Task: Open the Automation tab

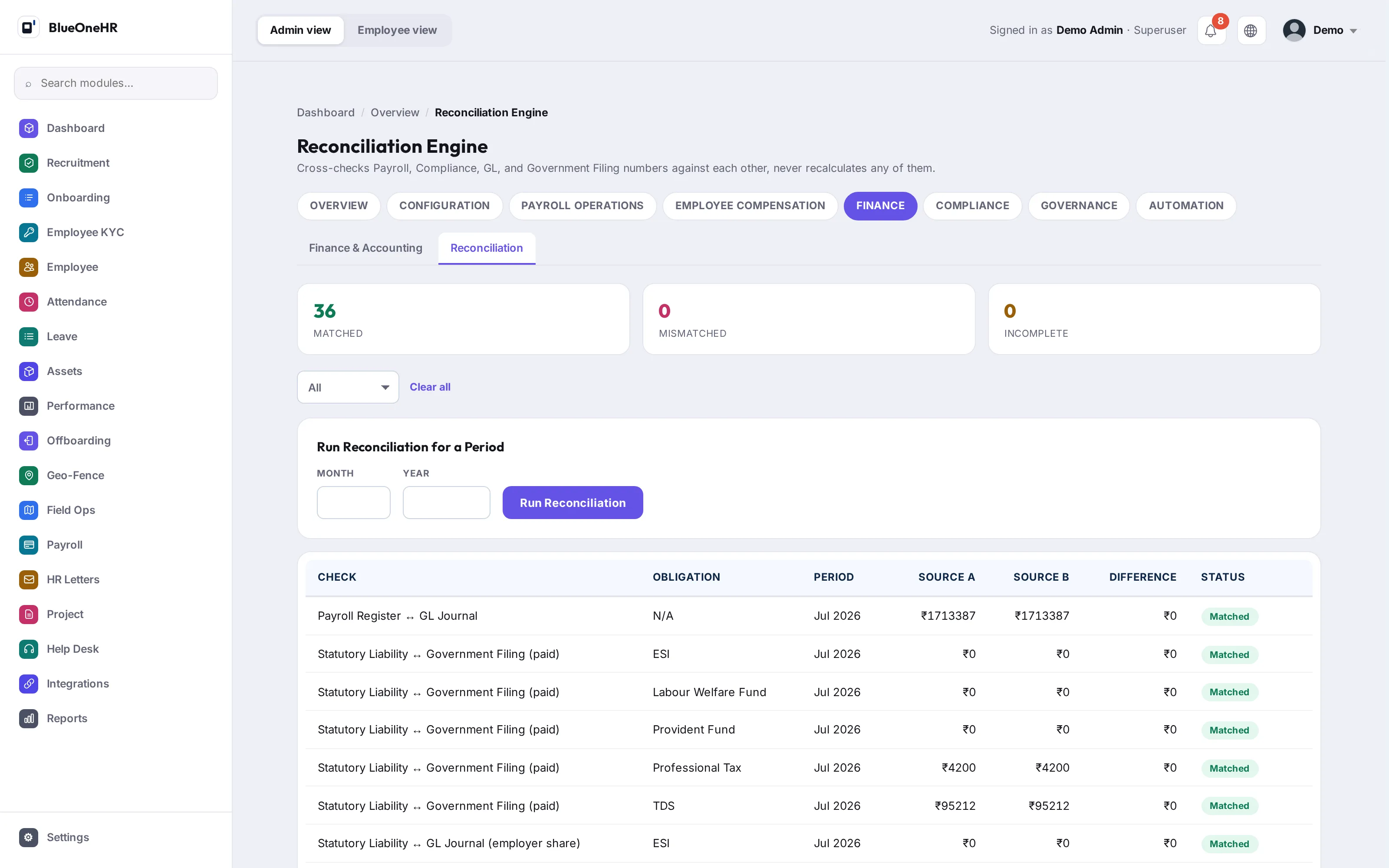Action: pyautogui.click(x=1186, y=206)
